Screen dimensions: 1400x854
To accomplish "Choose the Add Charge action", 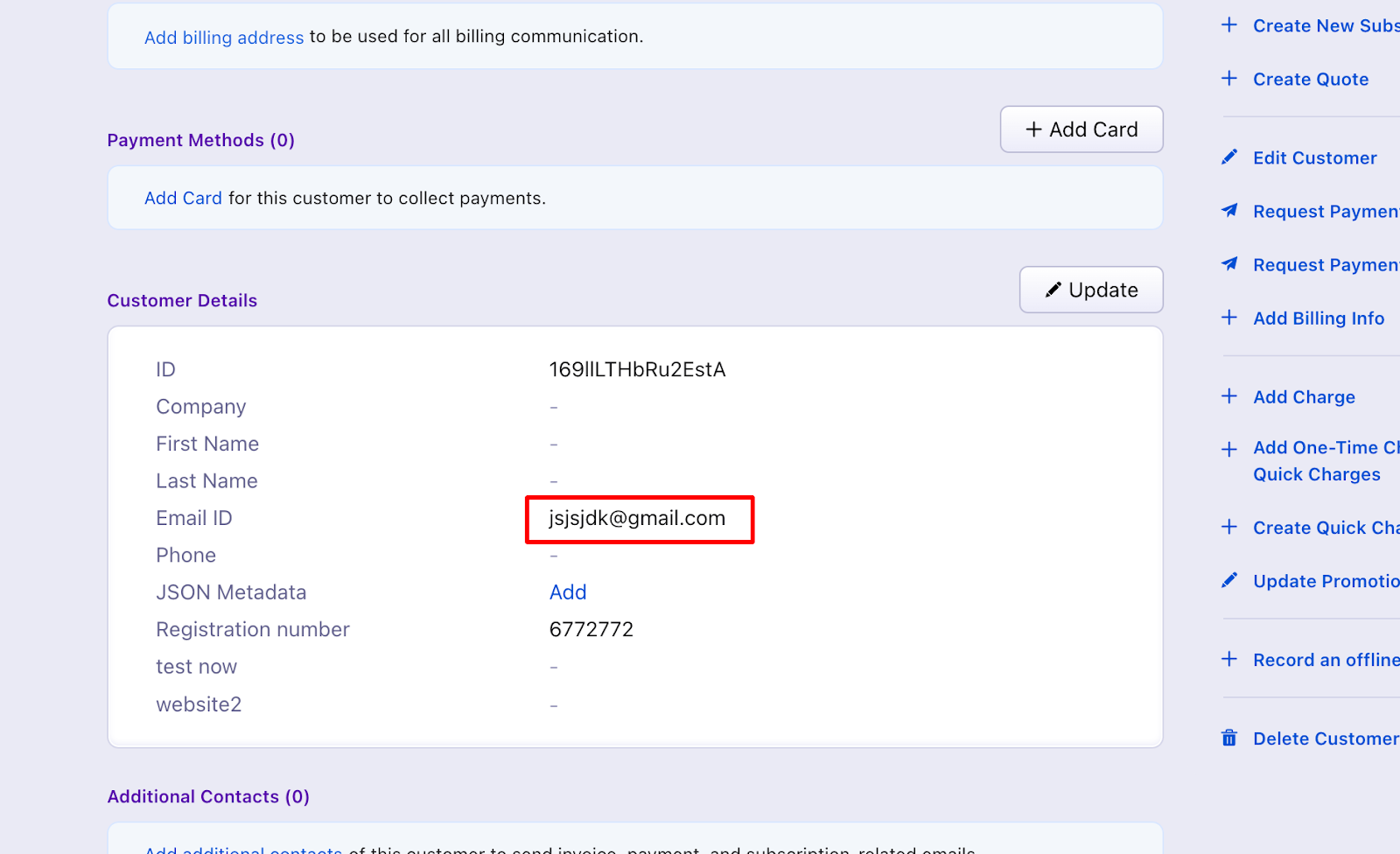I will tap(1304, 397).
